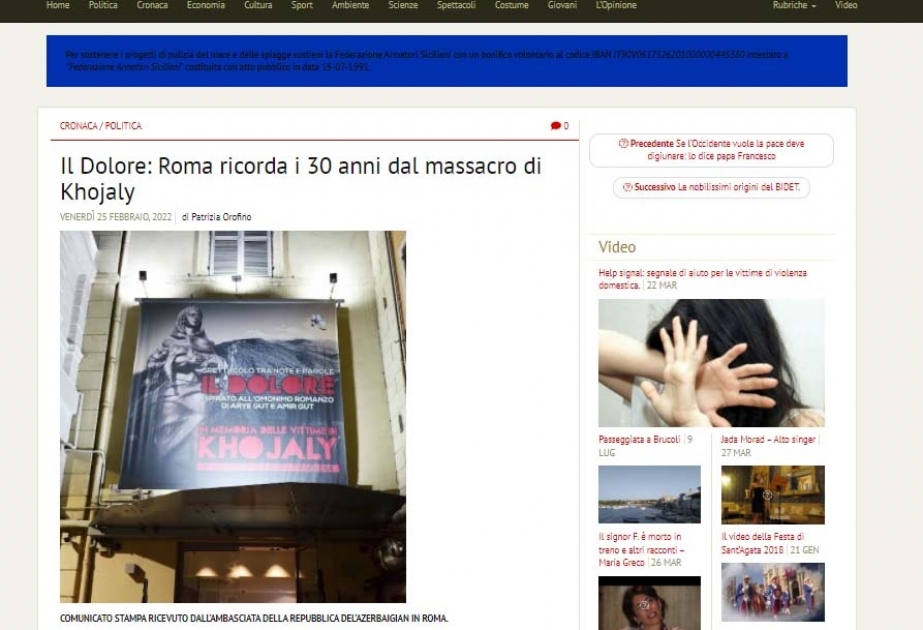The height and width of the screenshot is (630, 923).
Task: Click the red comment bubble icon
Action: pos(555,125)
